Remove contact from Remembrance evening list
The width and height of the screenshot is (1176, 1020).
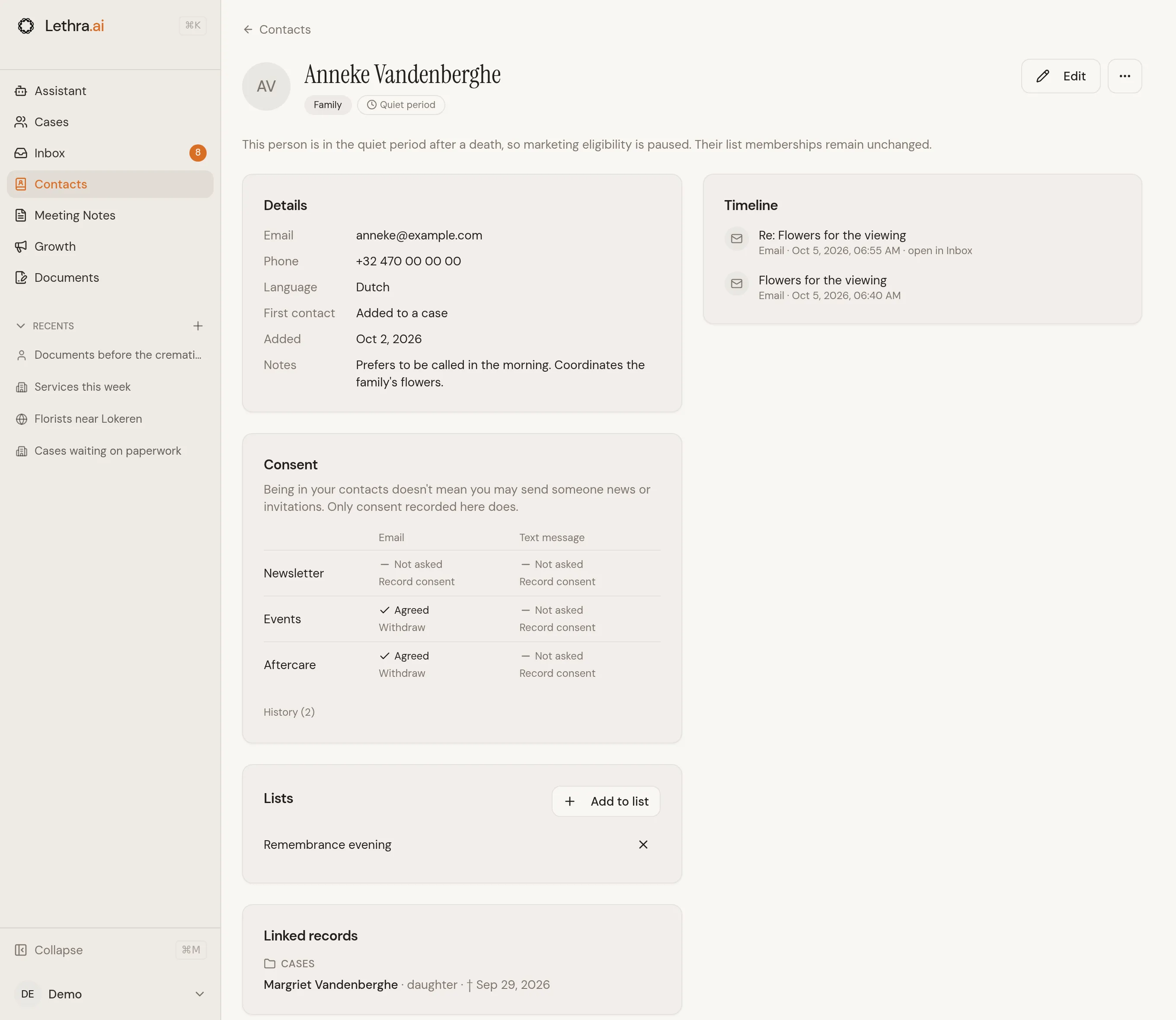click(643, 844)
